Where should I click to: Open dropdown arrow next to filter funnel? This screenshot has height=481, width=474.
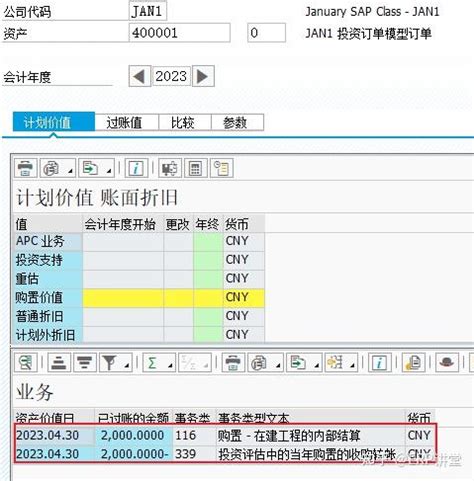[127, 366]
